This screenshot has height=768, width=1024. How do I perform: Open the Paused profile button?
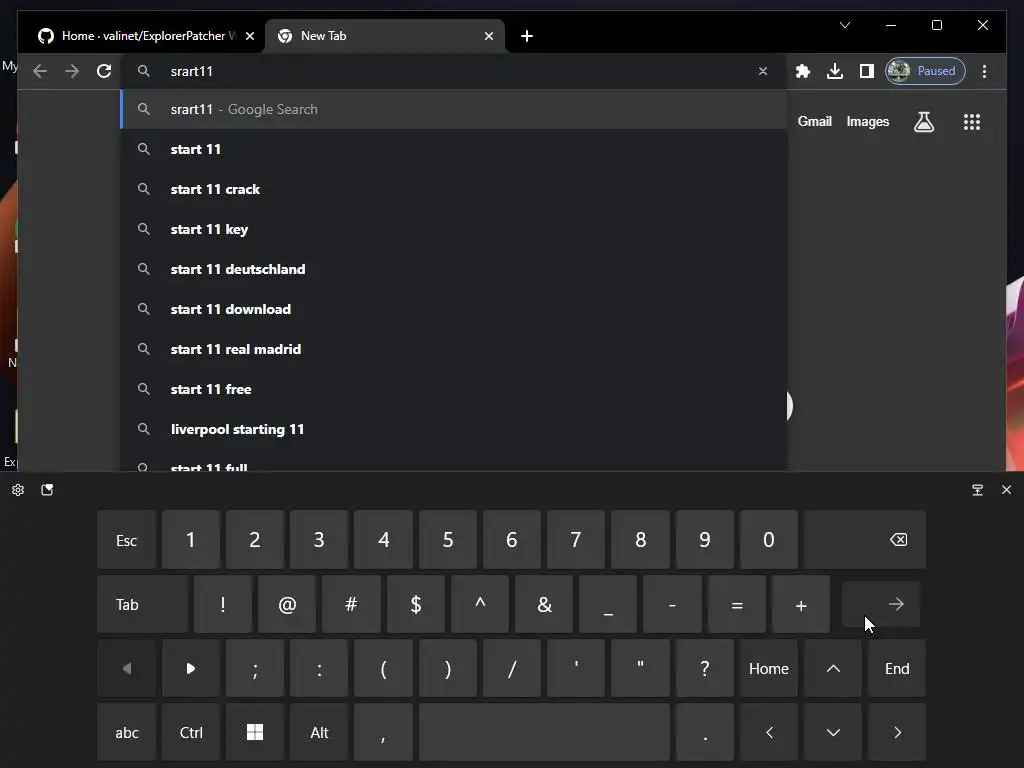tap(925, 71)
